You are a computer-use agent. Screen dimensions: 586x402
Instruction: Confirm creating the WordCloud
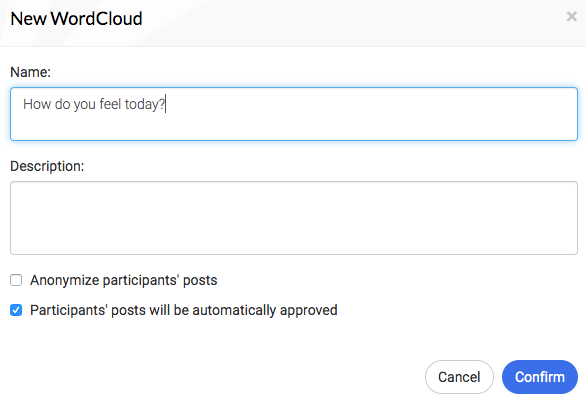pyautogui.click(x=540, y=377)
